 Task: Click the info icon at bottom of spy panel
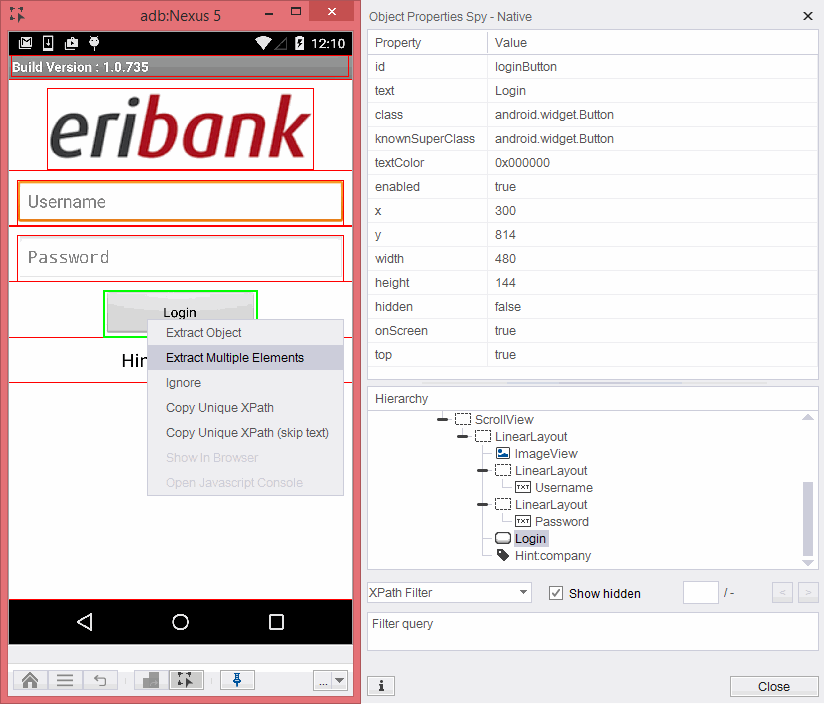[382, 686]
